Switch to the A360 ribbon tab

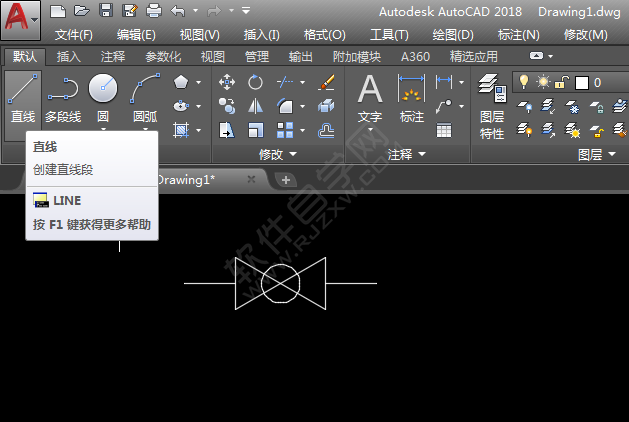(415, 57)
